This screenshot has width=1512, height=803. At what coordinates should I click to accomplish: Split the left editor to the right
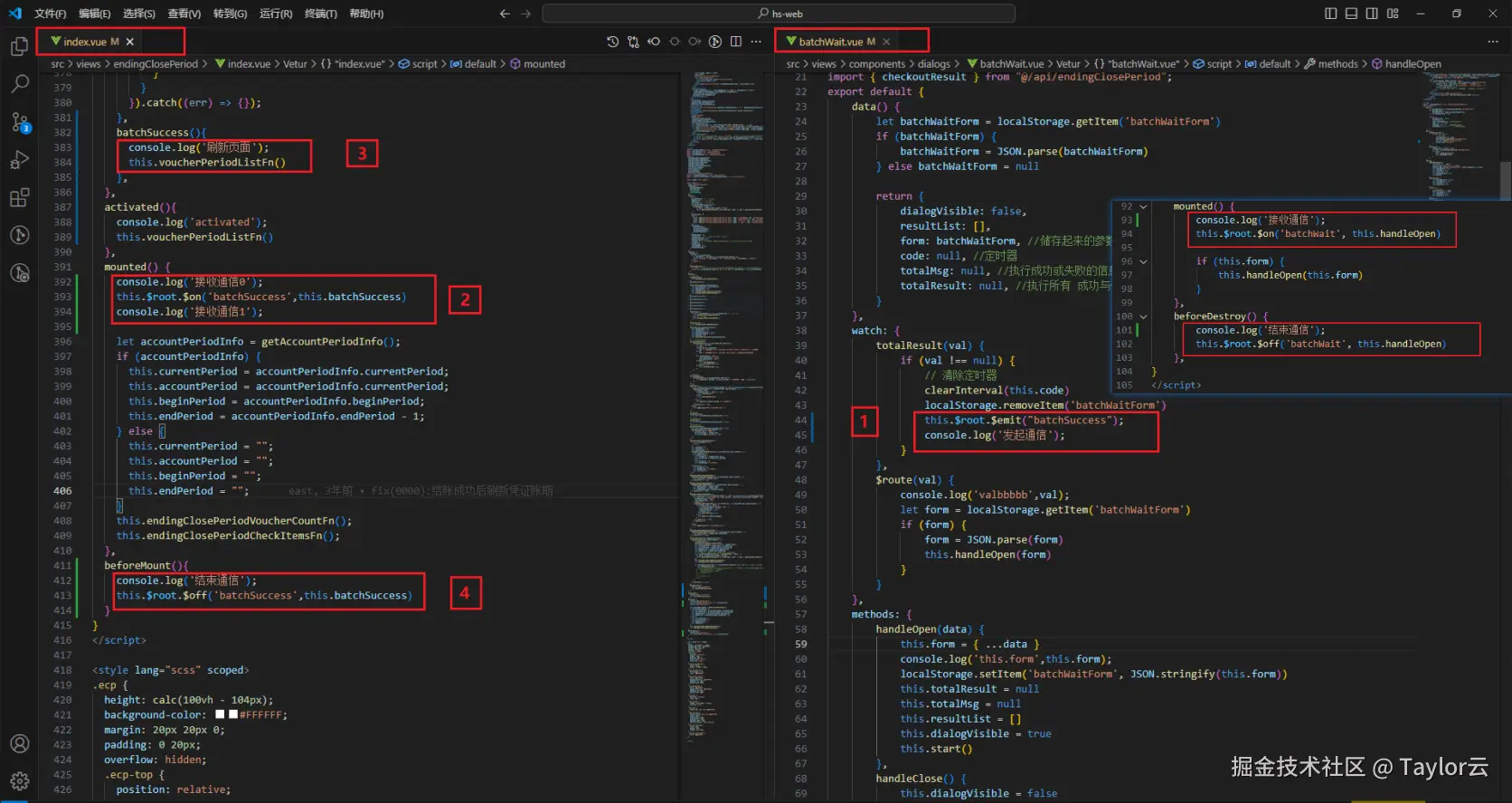[x=736, y=42]
